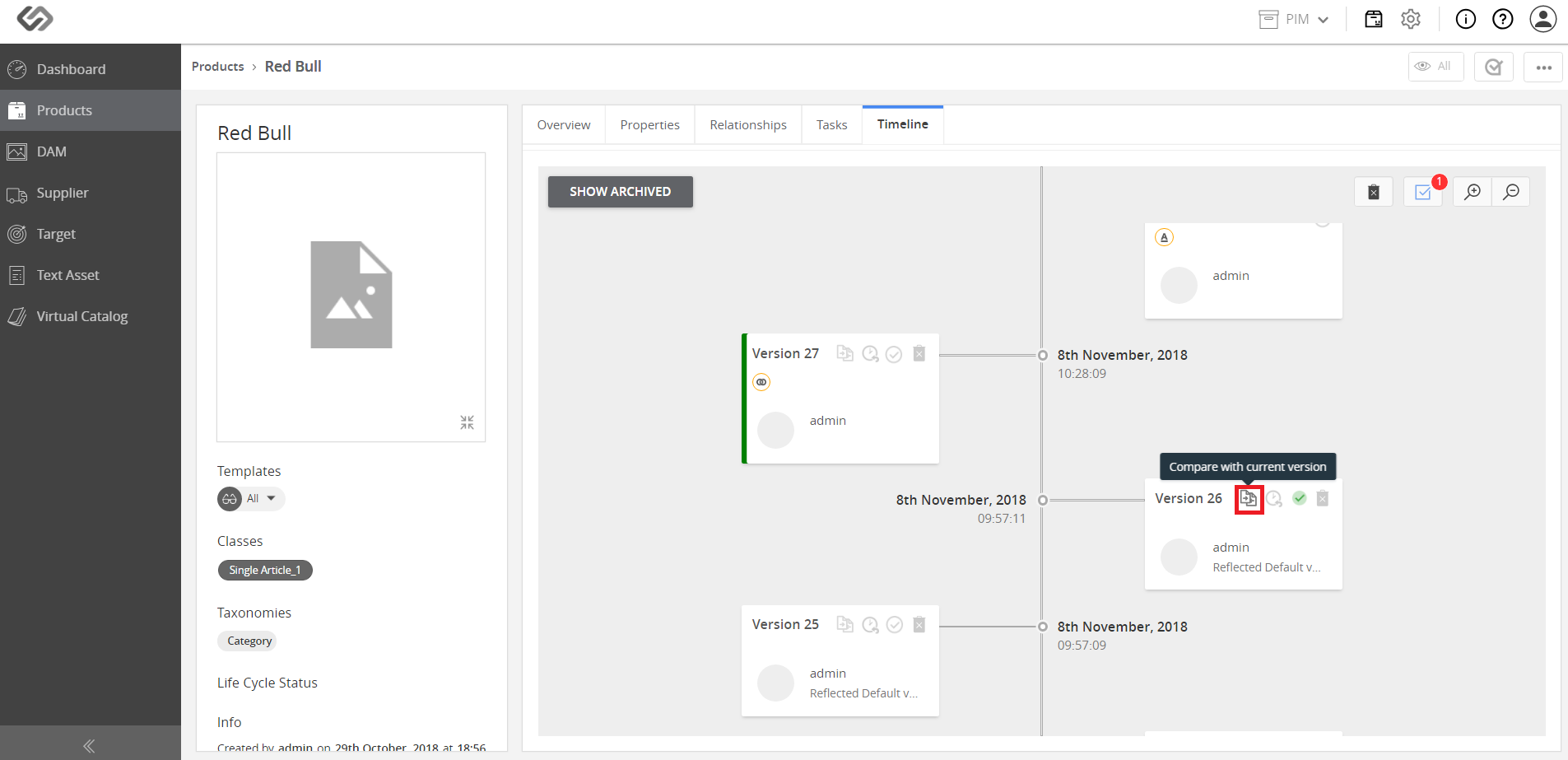Click the timeline toolbar trash icon

pyautogui.click(x=1374, y=192)
